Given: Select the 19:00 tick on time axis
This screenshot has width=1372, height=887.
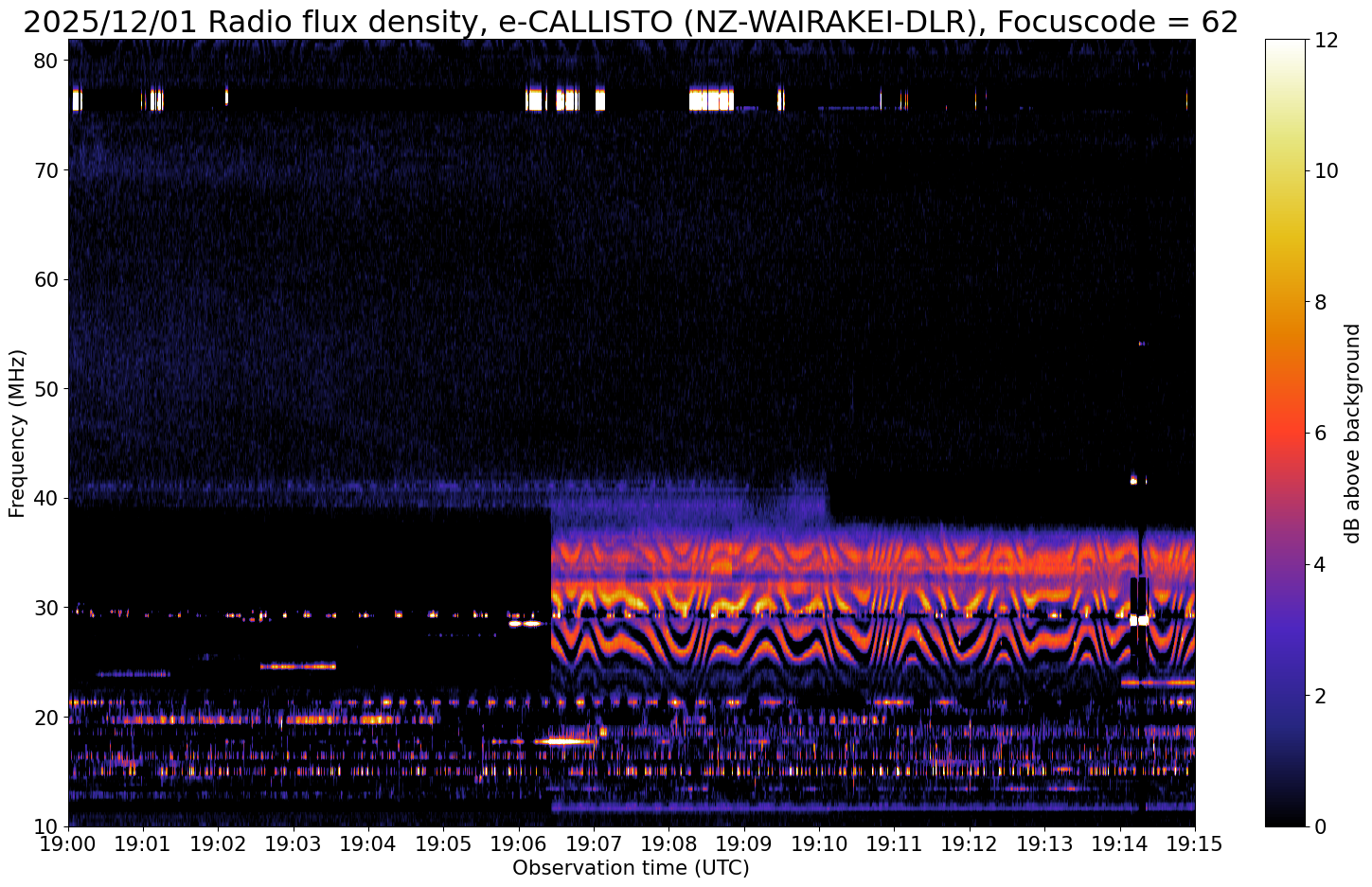Looking at the screenshot, I should pyautogui.click(x=68, y=843).
